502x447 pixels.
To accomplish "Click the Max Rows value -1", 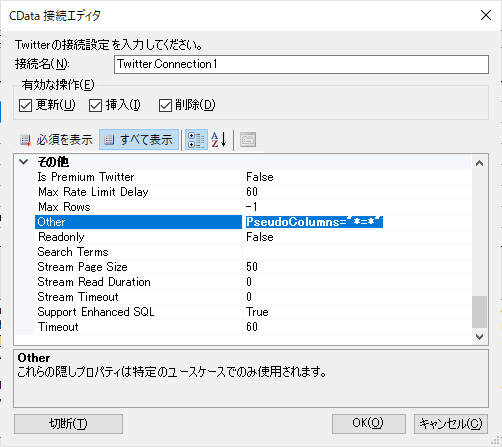I will click(x=357, y=207).
